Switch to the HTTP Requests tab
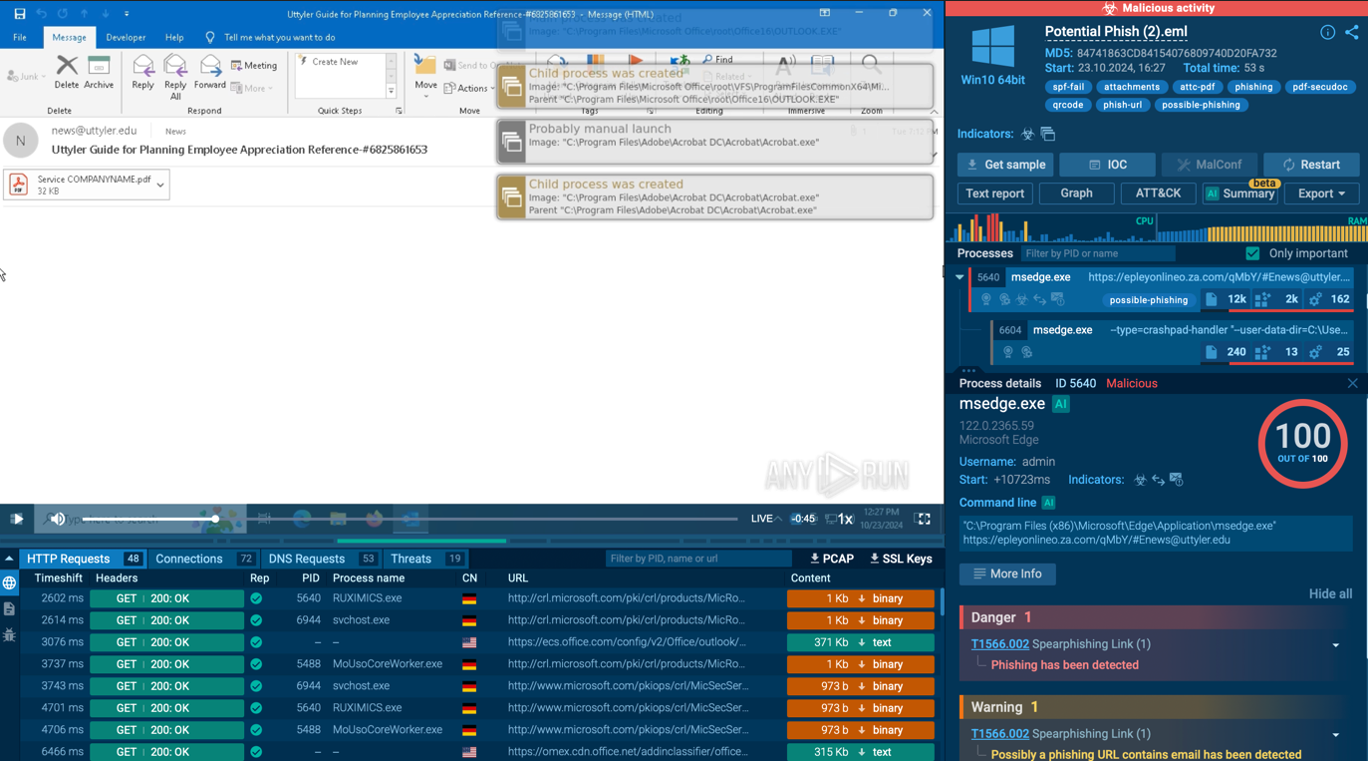This screenshot has width=1368, height=761. click(82, 559)
